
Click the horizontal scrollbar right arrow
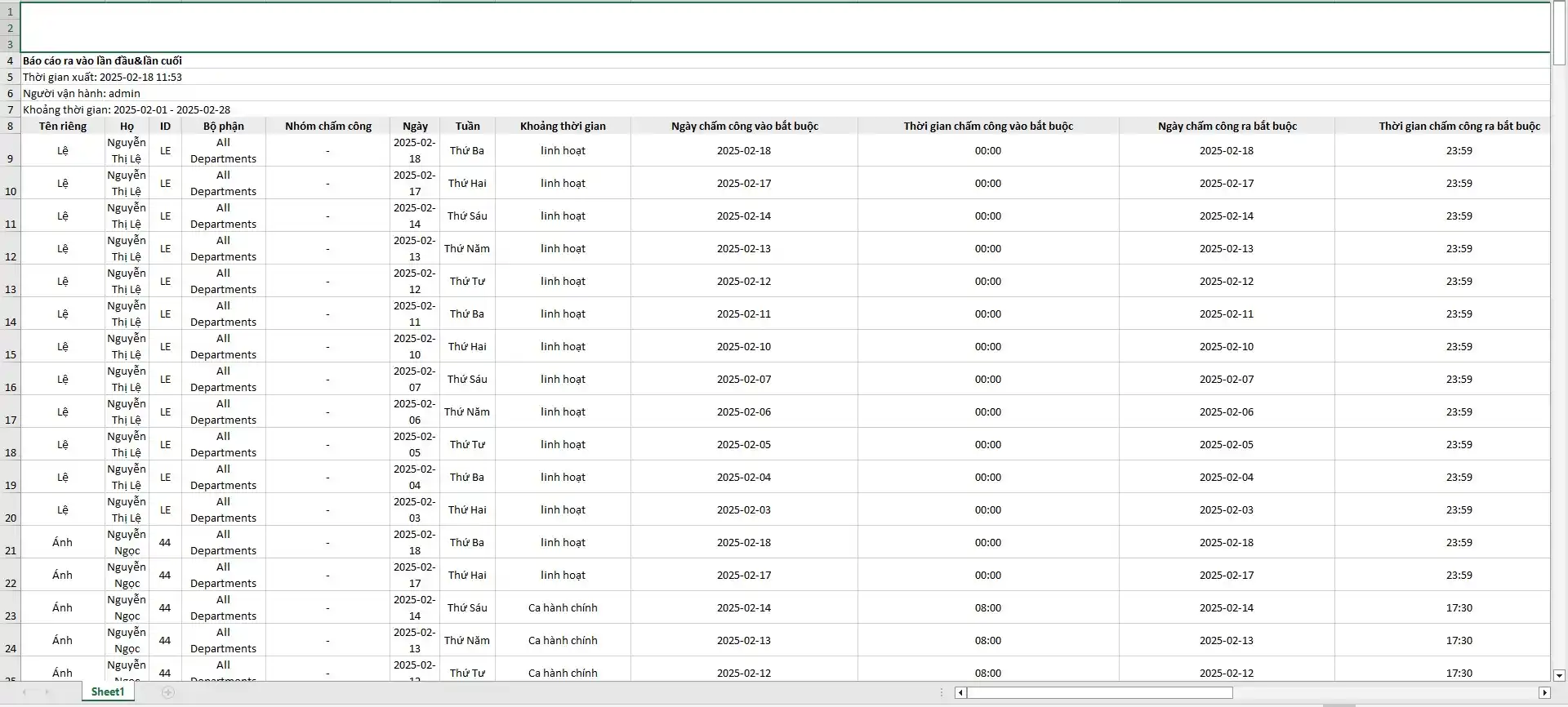coord(1543,692)
